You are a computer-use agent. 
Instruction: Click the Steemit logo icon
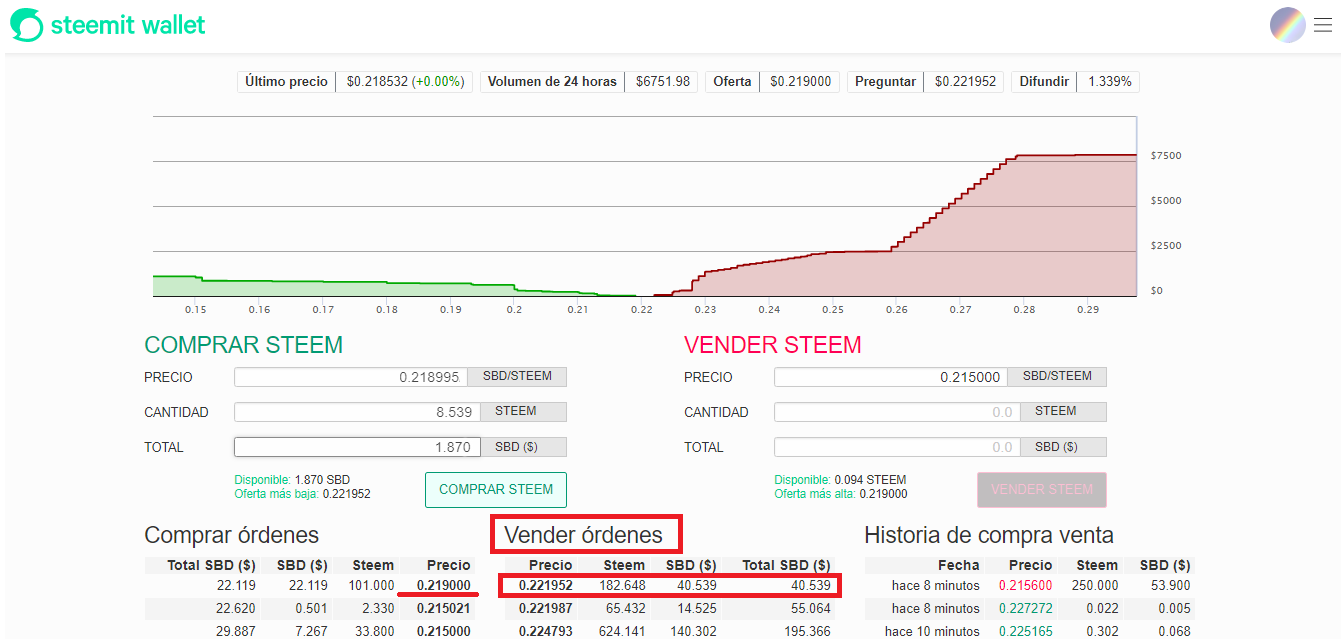point(27,25)
